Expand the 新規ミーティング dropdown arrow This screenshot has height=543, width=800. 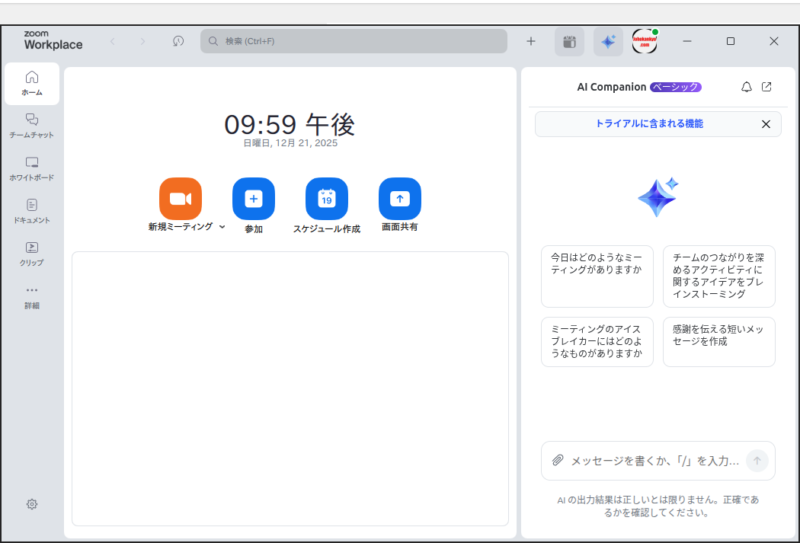pos(222,227)
